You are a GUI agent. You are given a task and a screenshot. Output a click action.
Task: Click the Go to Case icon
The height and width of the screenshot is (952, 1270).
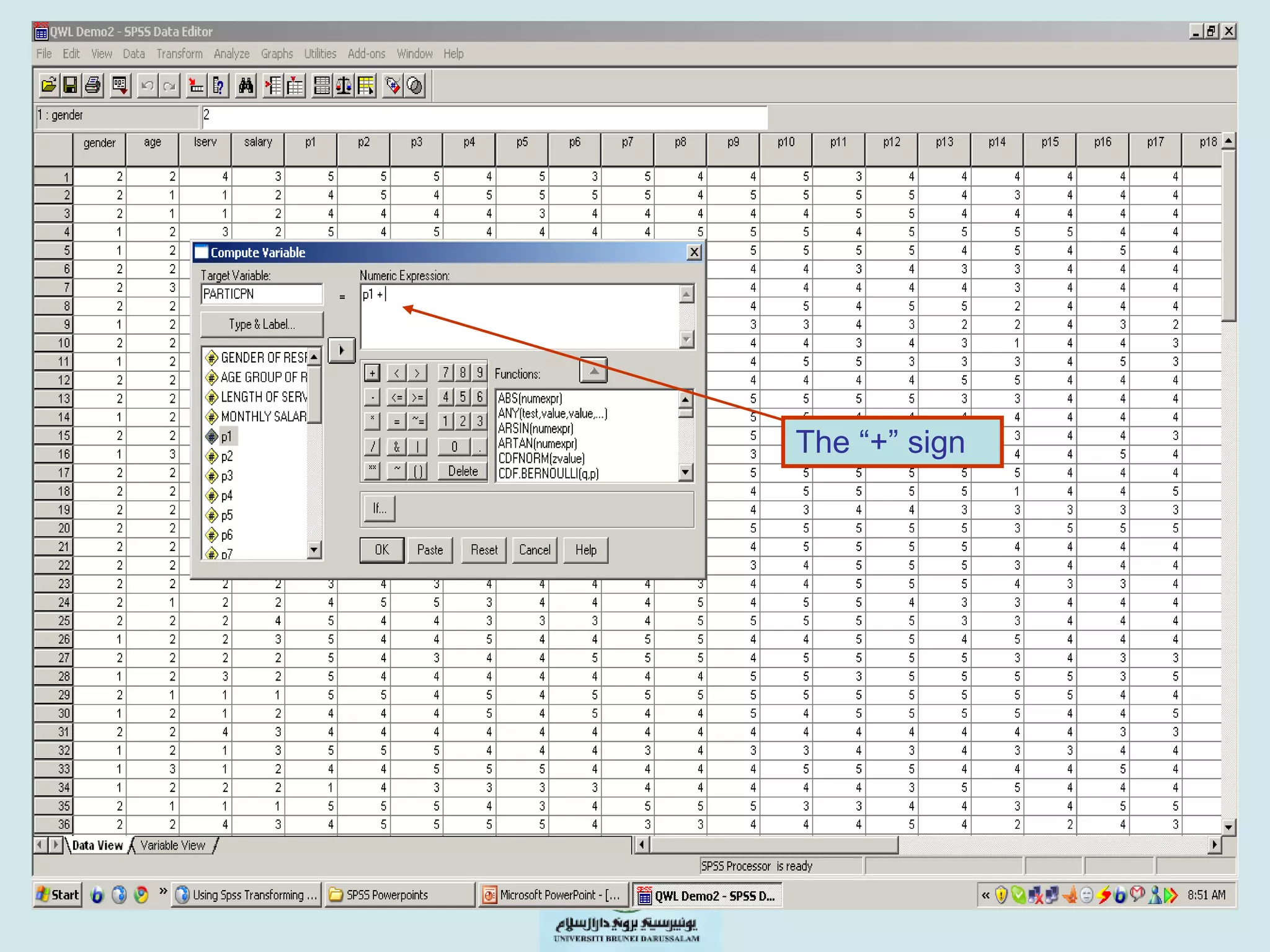coord(197,86)
